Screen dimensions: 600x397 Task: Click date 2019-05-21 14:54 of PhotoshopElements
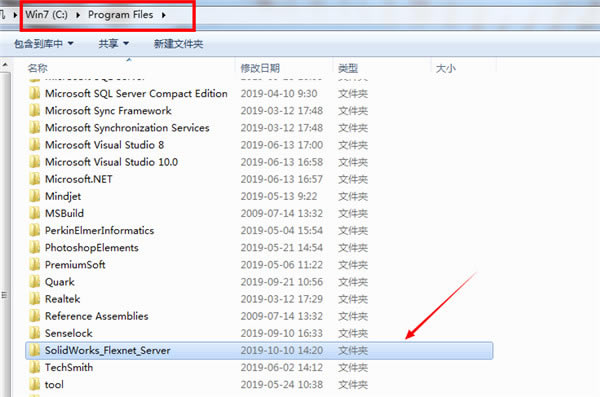point(282,247)
